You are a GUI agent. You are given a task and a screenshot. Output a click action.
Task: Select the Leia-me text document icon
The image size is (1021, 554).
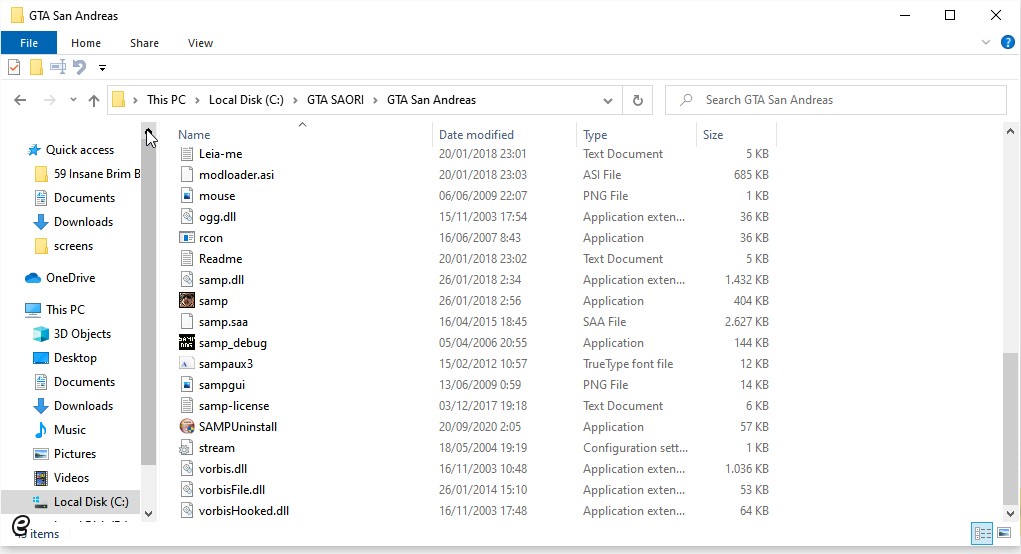[187, 154]
